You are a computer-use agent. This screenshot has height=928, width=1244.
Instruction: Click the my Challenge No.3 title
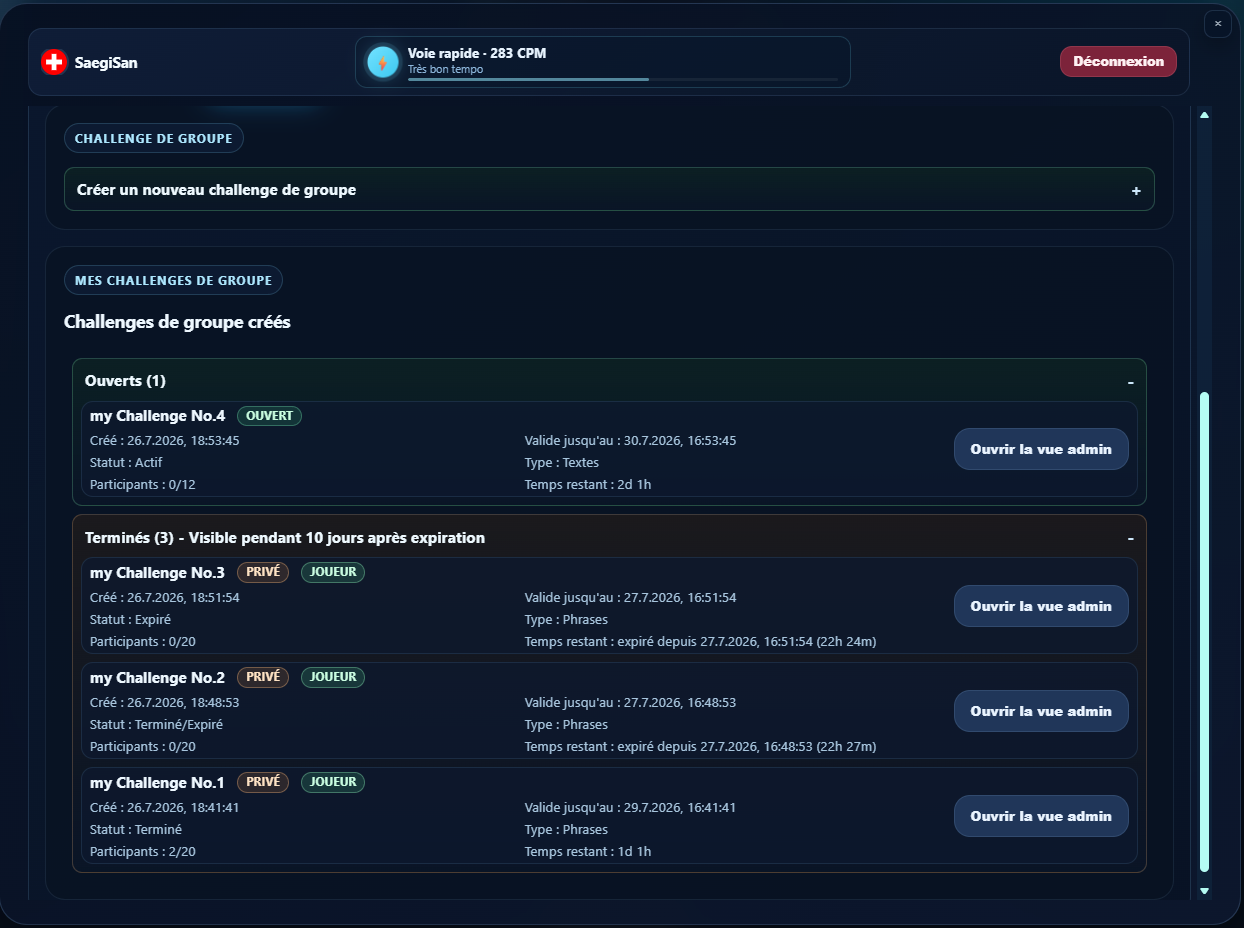pos(158,573)
